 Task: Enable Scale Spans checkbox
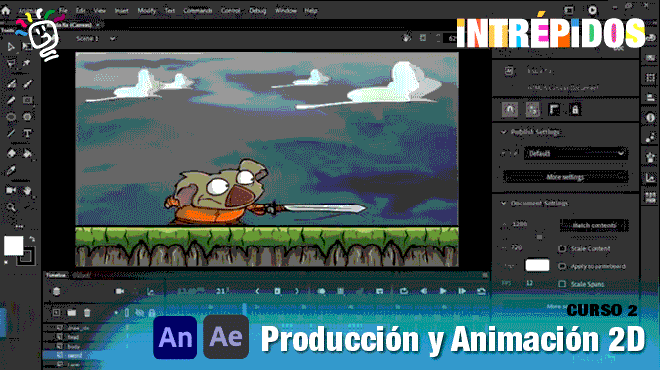coord(562,284)
